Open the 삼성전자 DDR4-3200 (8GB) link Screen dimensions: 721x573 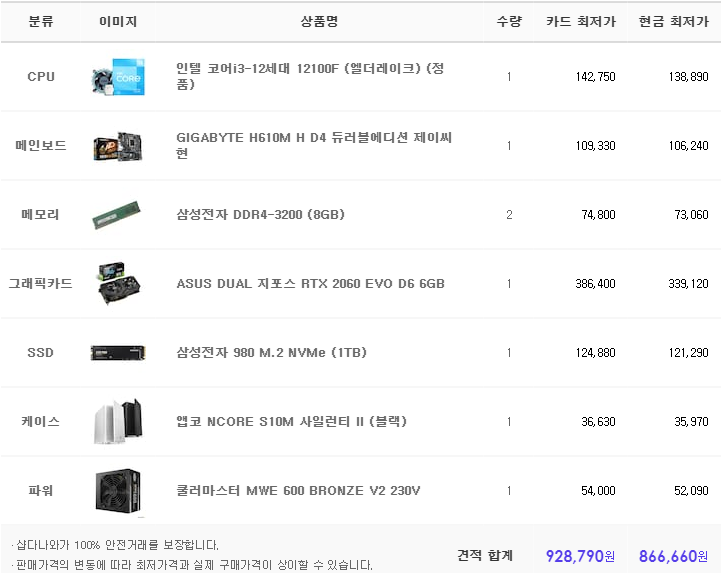tap(260, 215)
